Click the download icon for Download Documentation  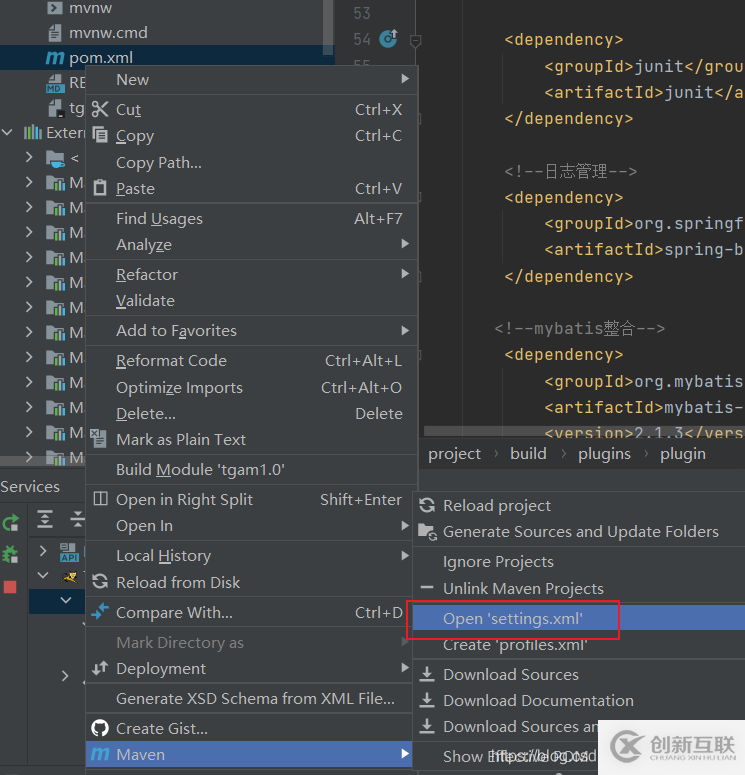[427, 701]
